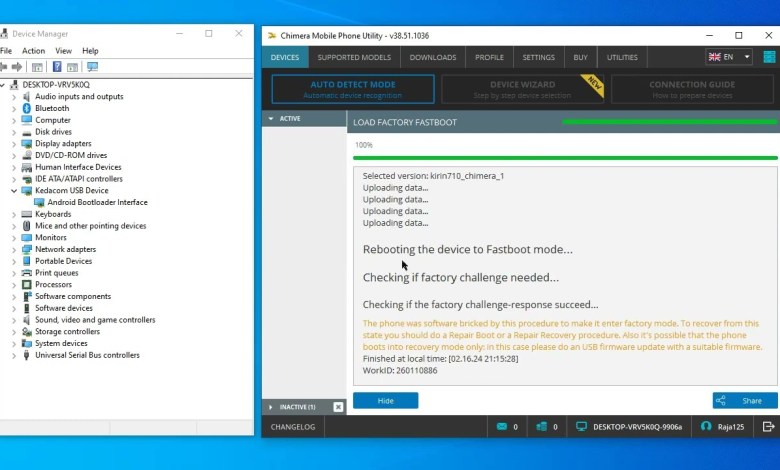
Task: Click the WorkID: 260110886 log line
Action: (x=400, y=371)
